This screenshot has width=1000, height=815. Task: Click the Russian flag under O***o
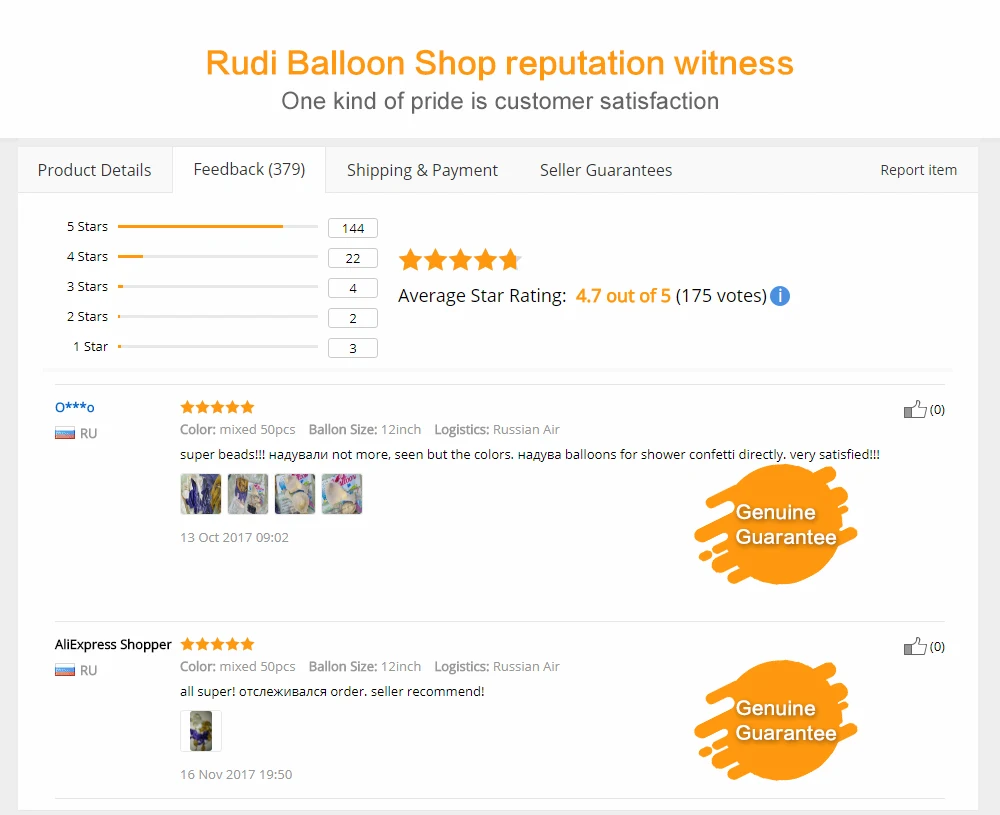tap(65, 434)
